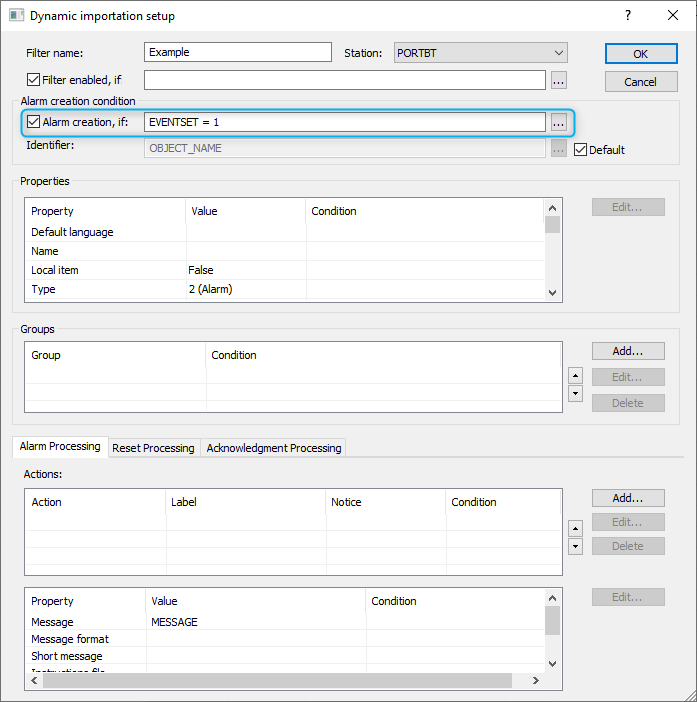The width and height of the screenshot is (697, 702).
Task: Select the Alarm Processing tab
Action: point(60,447)
